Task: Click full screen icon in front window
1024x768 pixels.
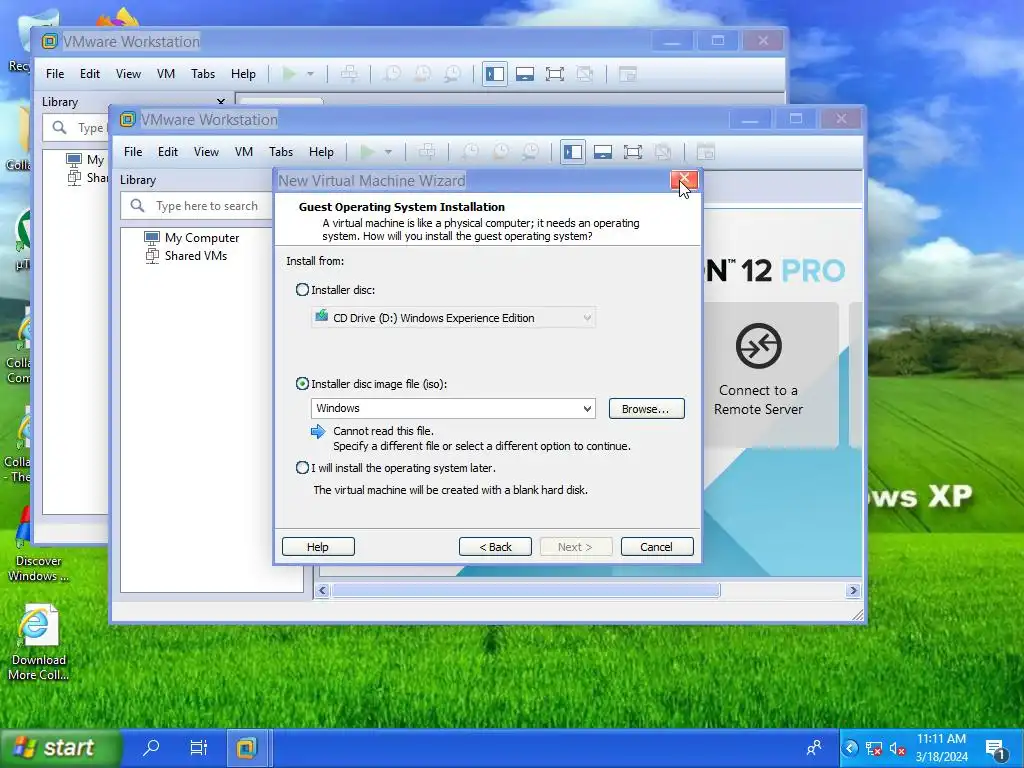Action: click(633, 152)
